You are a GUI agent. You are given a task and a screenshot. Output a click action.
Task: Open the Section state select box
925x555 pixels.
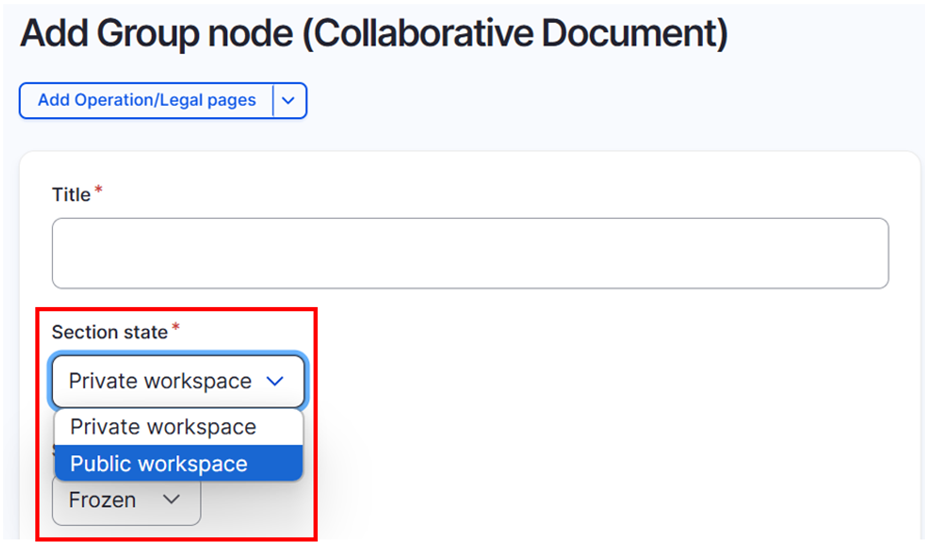point(178,381)
